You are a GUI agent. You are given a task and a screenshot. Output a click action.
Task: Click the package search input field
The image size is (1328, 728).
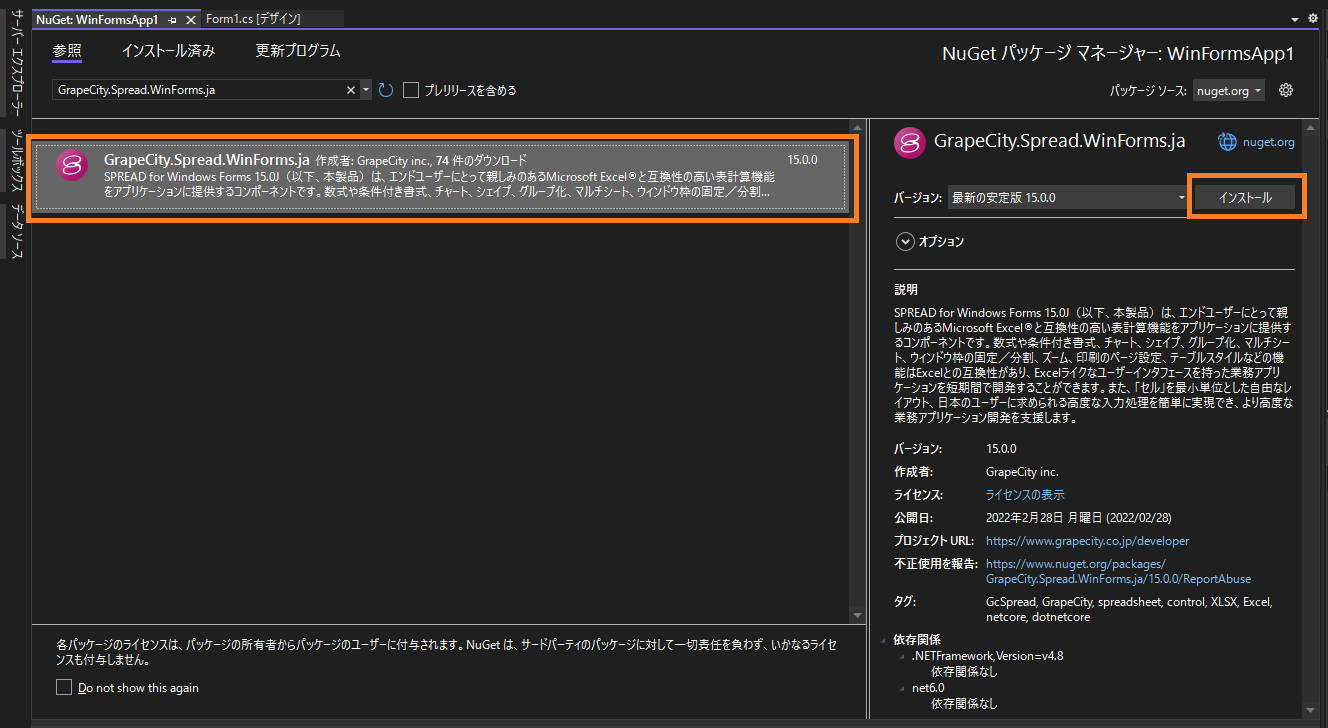[198, 90]
